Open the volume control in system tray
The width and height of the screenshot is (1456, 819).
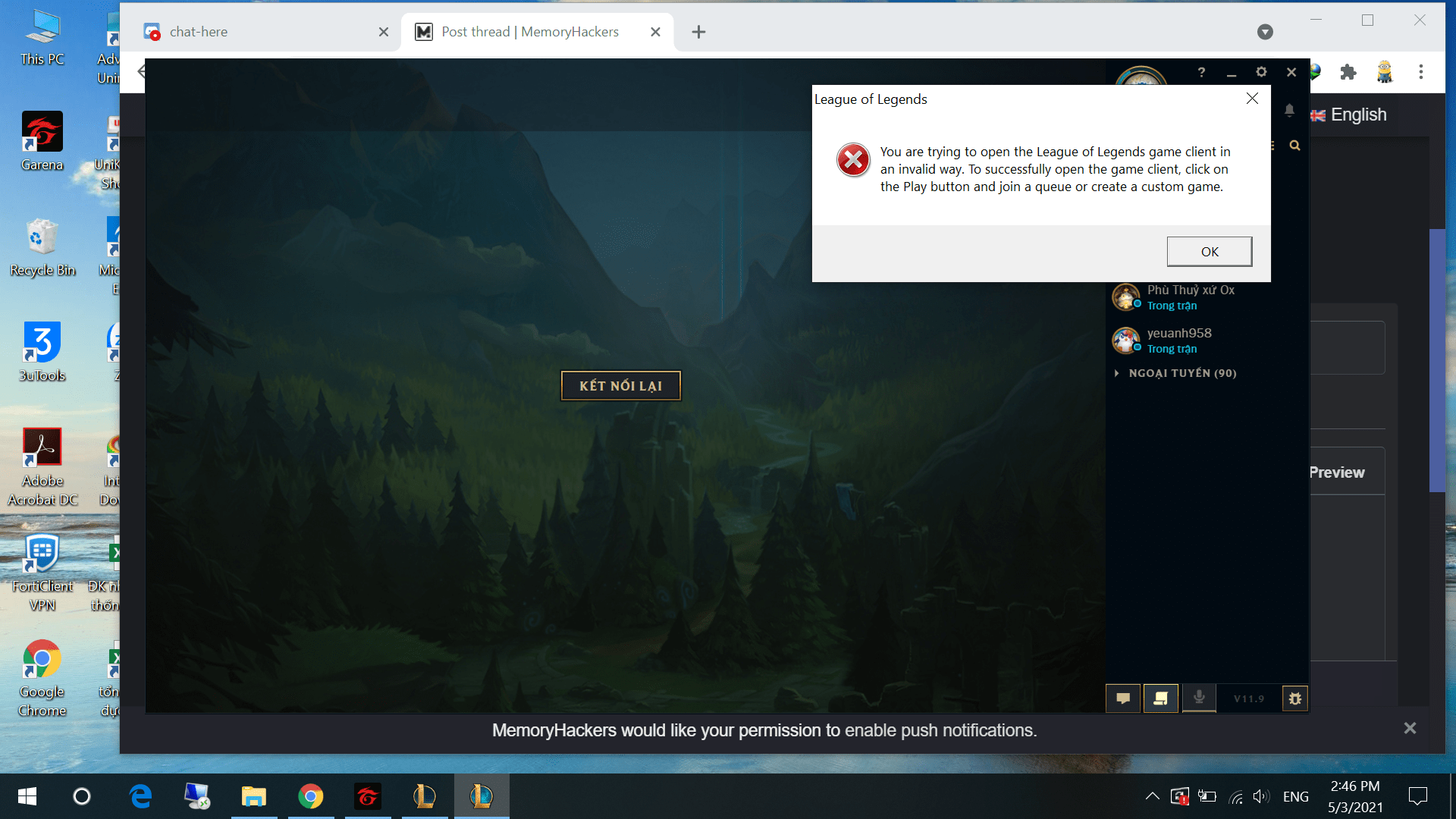(1260, 796)
